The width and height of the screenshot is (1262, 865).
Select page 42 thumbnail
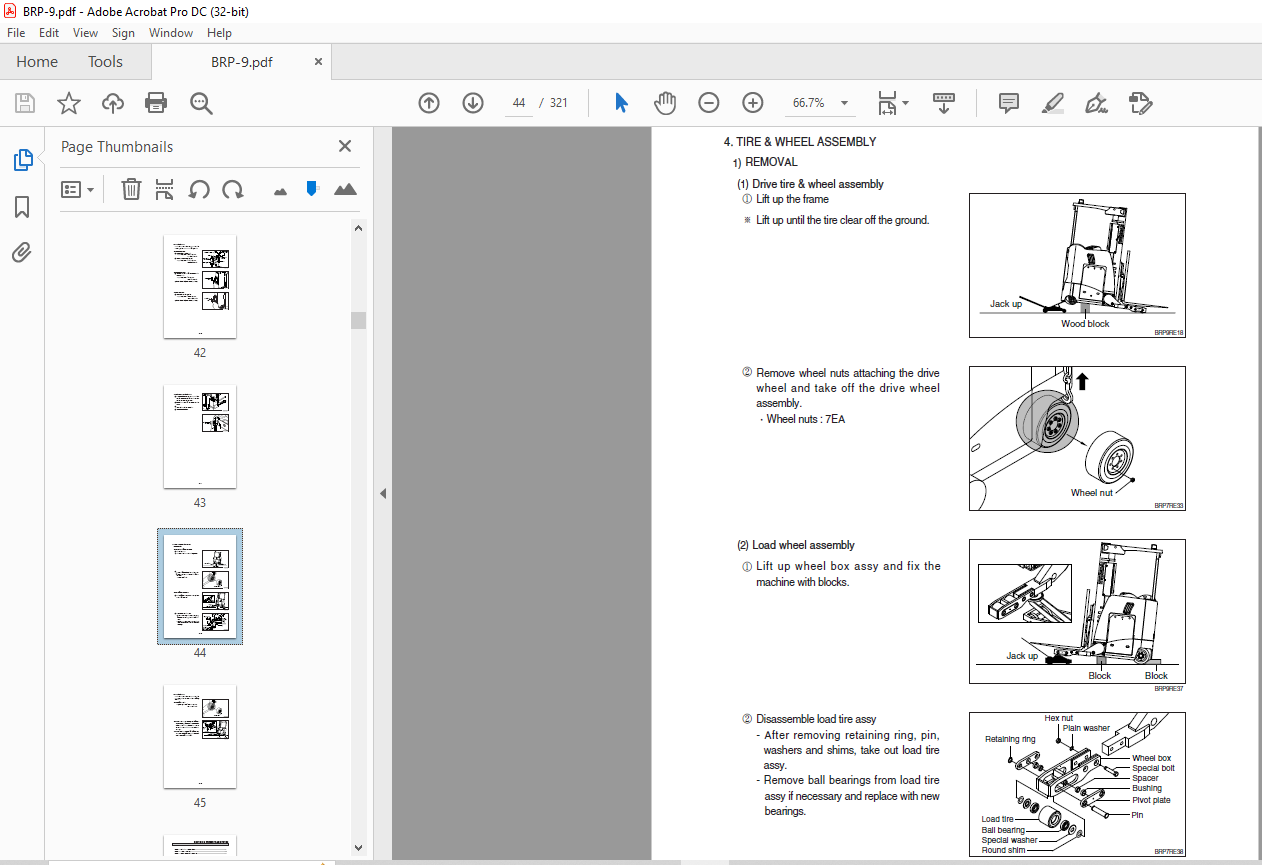(200, 287)
